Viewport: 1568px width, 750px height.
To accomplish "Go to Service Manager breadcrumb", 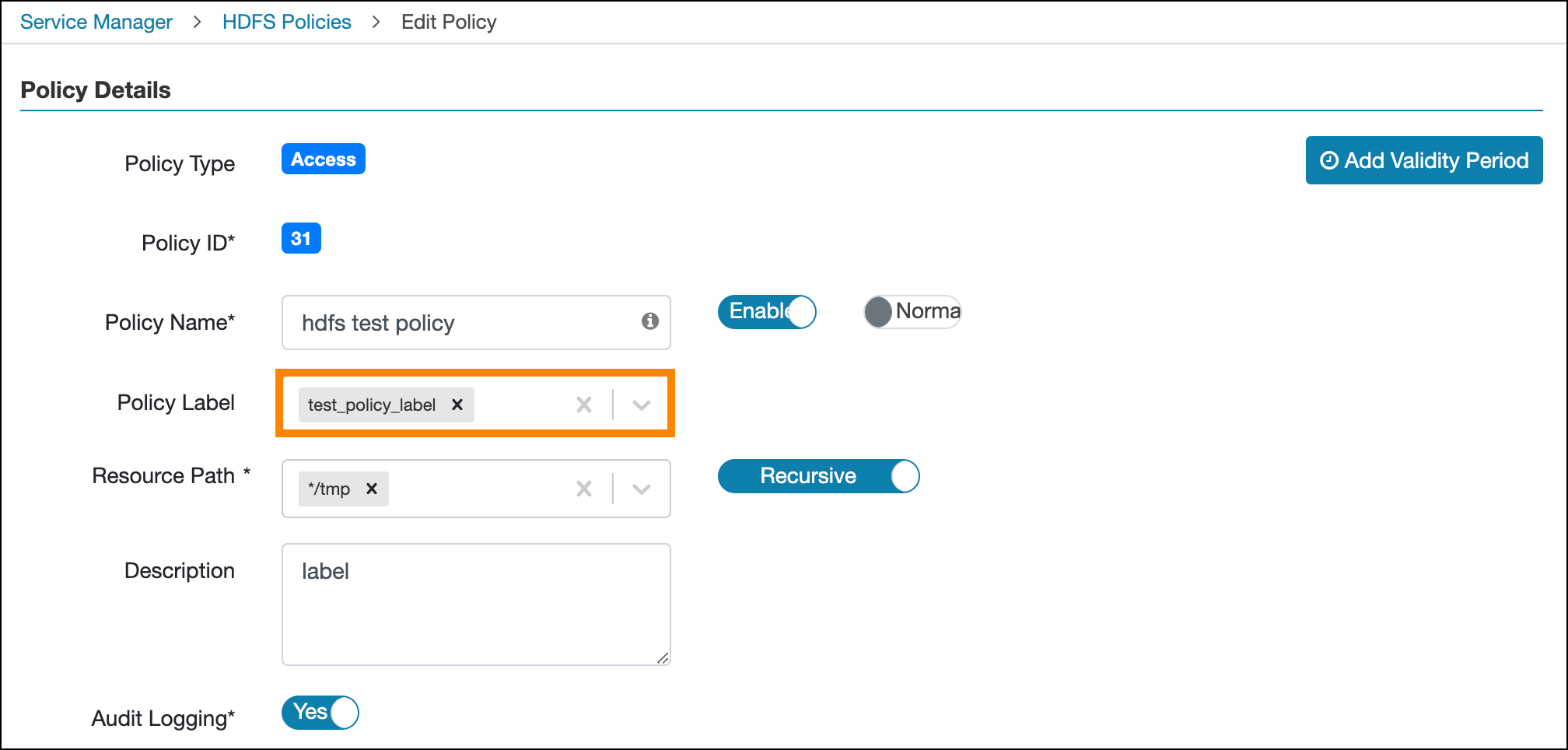I will click(96, 22).
